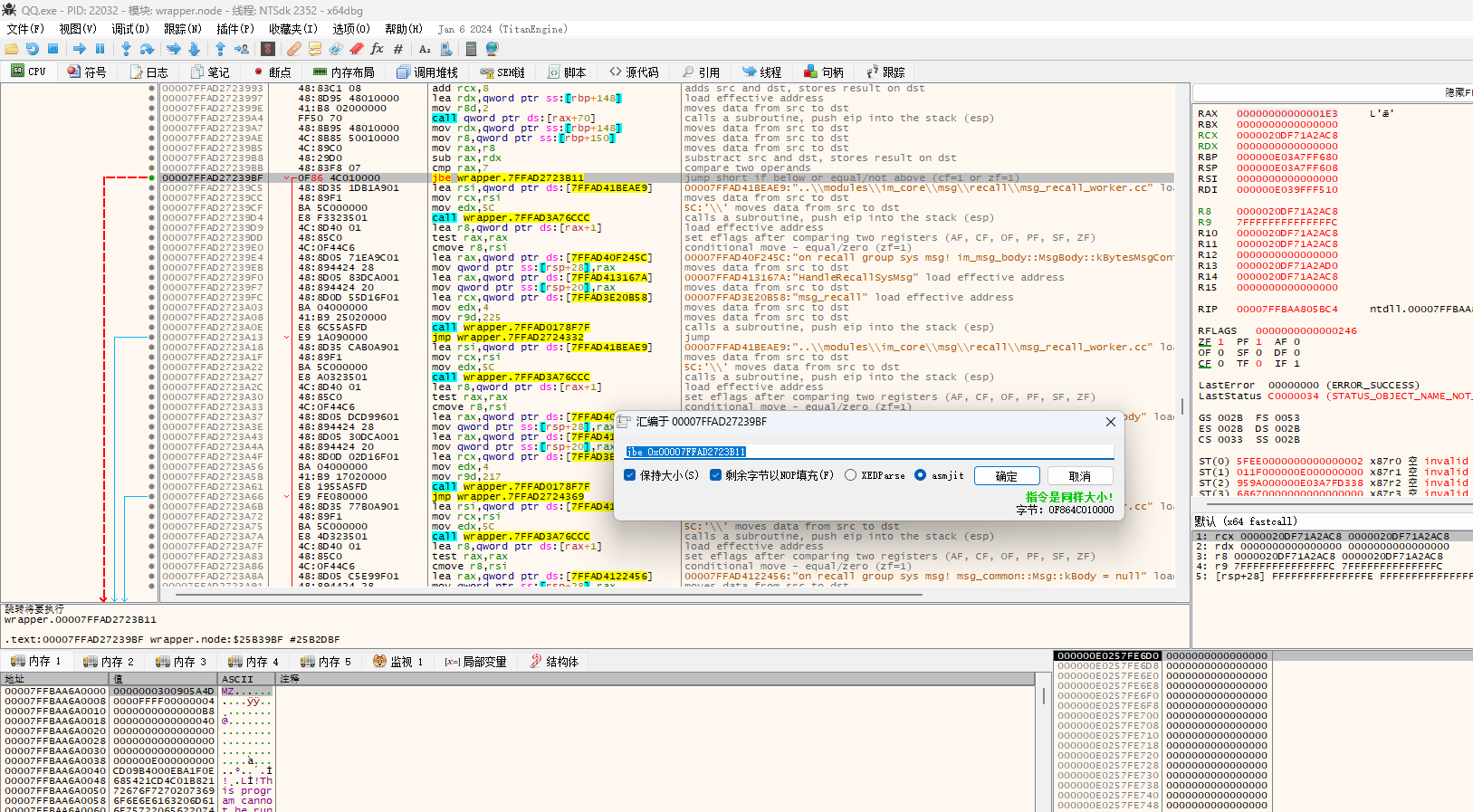1473x812 pixels.
Task: Switch to the 线程 tab
Action: (762, 72)
